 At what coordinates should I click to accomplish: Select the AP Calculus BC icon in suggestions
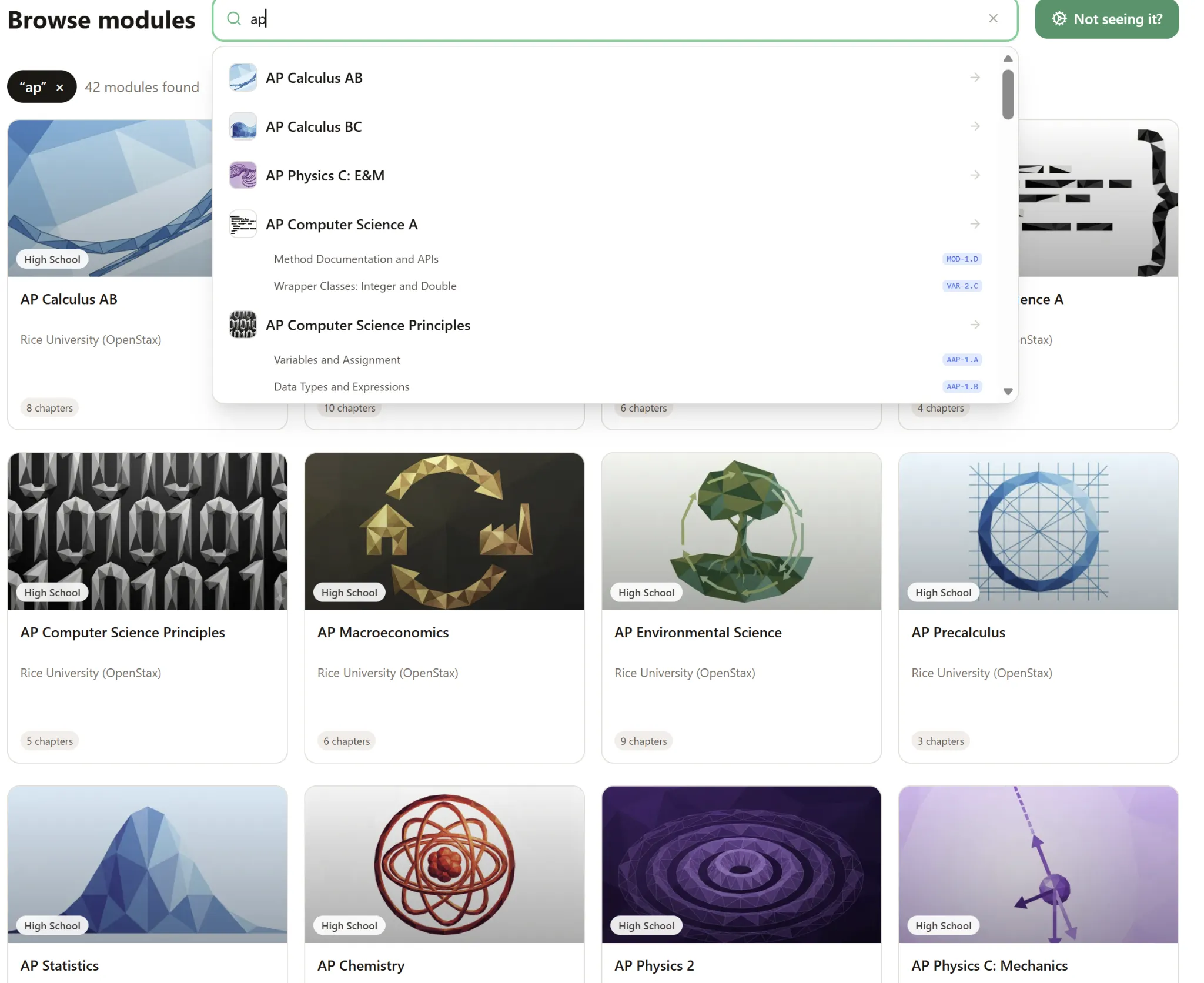(x=242, y=126)
